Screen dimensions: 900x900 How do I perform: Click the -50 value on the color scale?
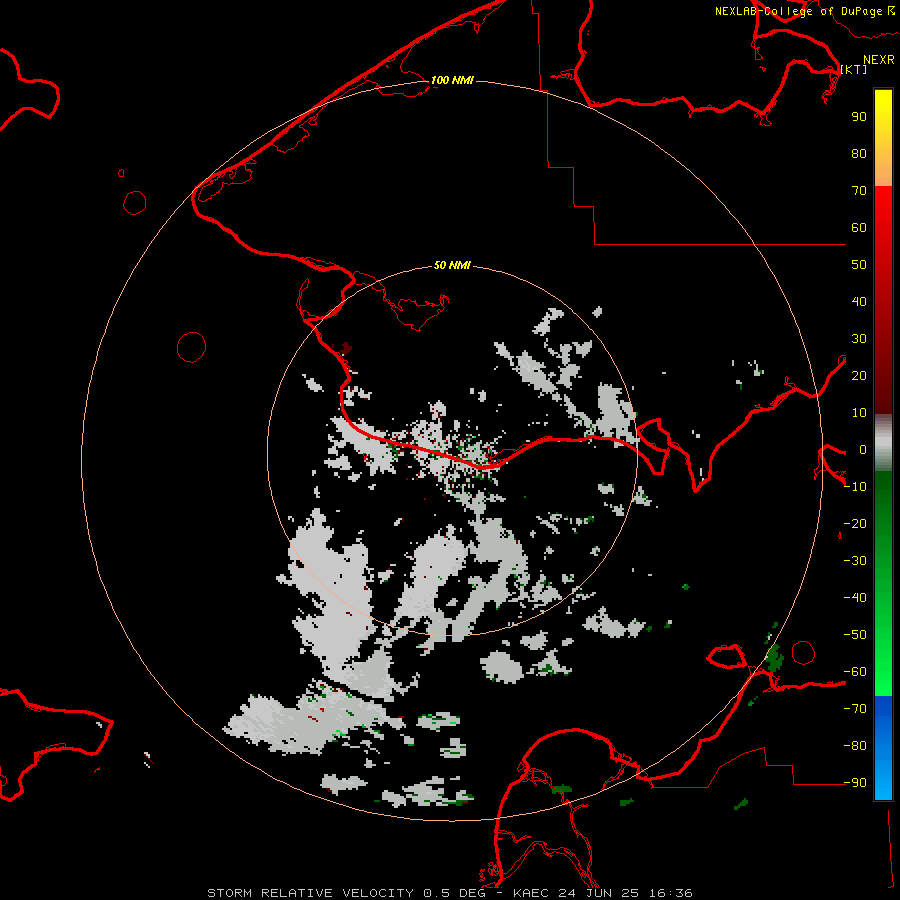855,635
